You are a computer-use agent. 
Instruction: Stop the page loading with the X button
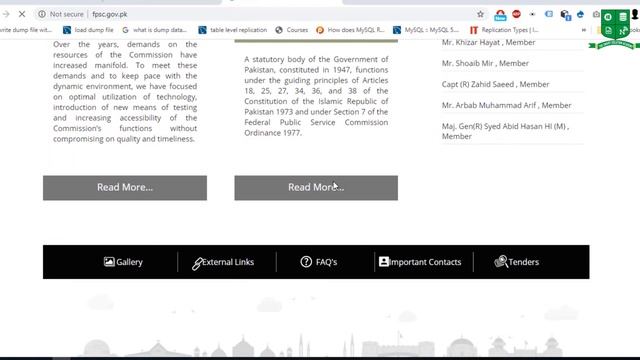click(x=22, y=14)
